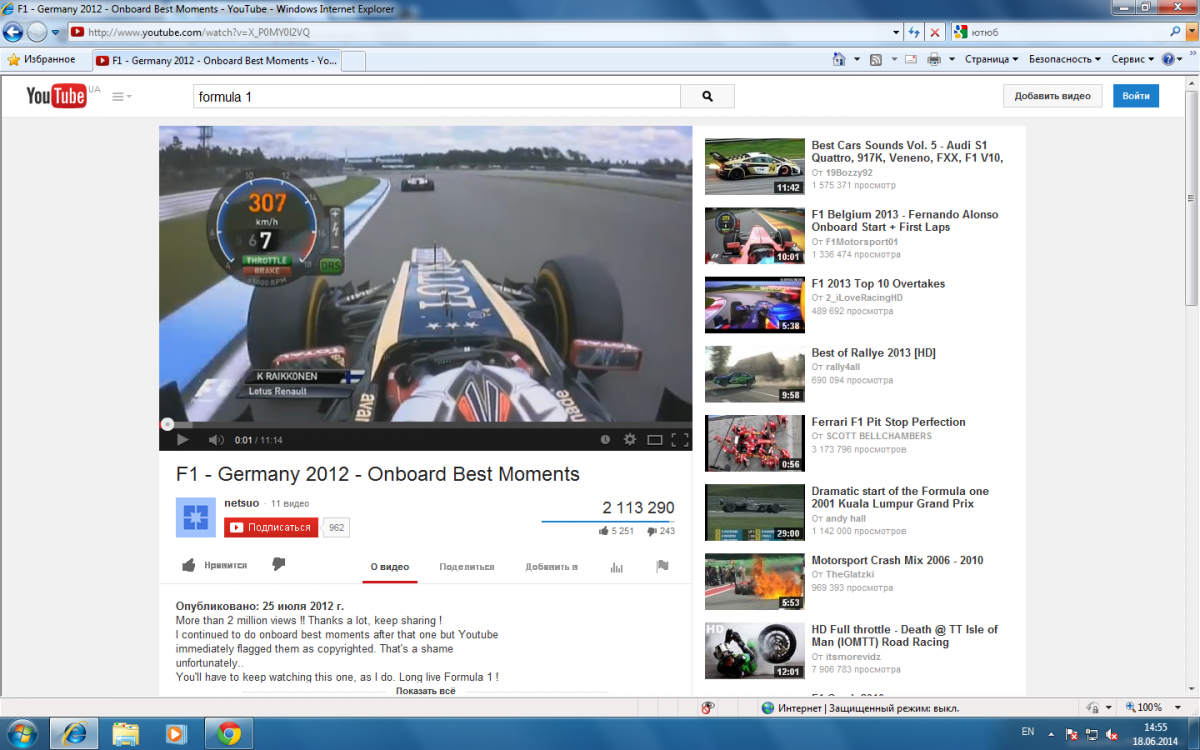This screenshot has height=750, width=1200.
Task: Expand the search provider dropdown
Action: click(x=1190, y=32)
